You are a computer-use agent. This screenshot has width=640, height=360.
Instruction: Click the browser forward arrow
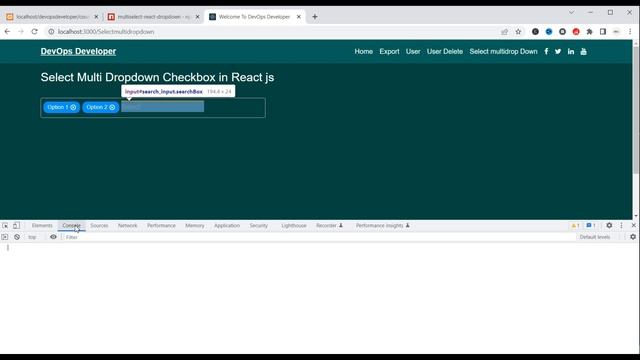21,31
